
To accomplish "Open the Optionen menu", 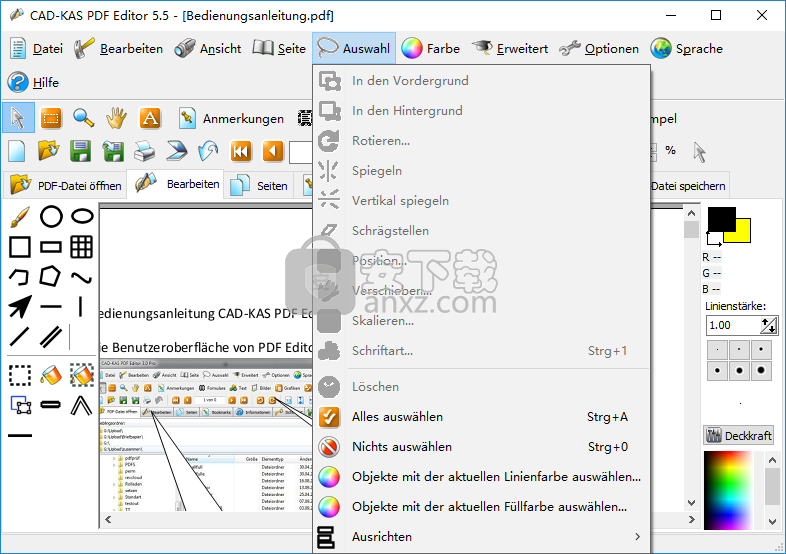I will coord(599,49).
